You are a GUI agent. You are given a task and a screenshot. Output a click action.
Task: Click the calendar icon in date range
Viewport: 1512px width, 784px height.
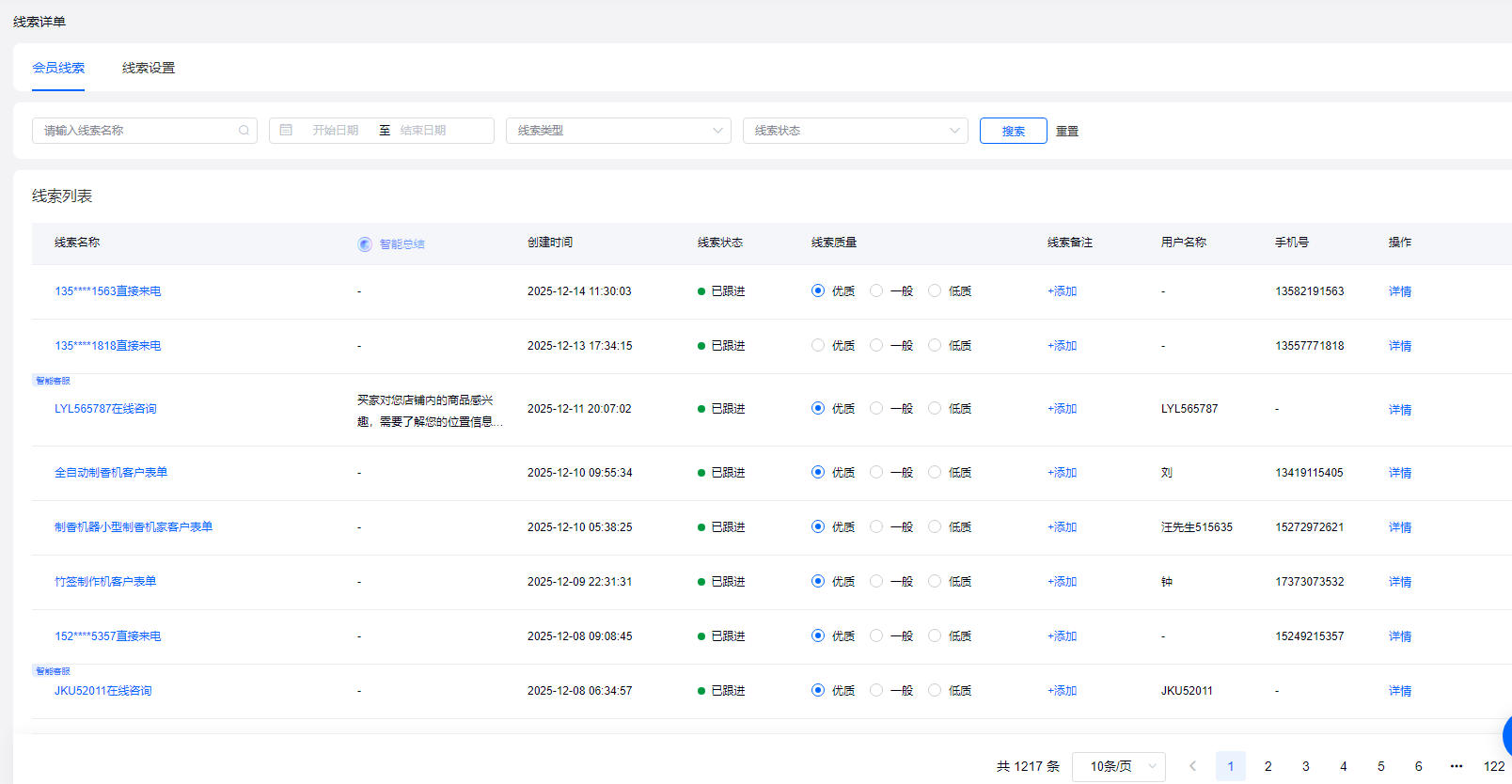pyautogui.click(x=286, y=131)
